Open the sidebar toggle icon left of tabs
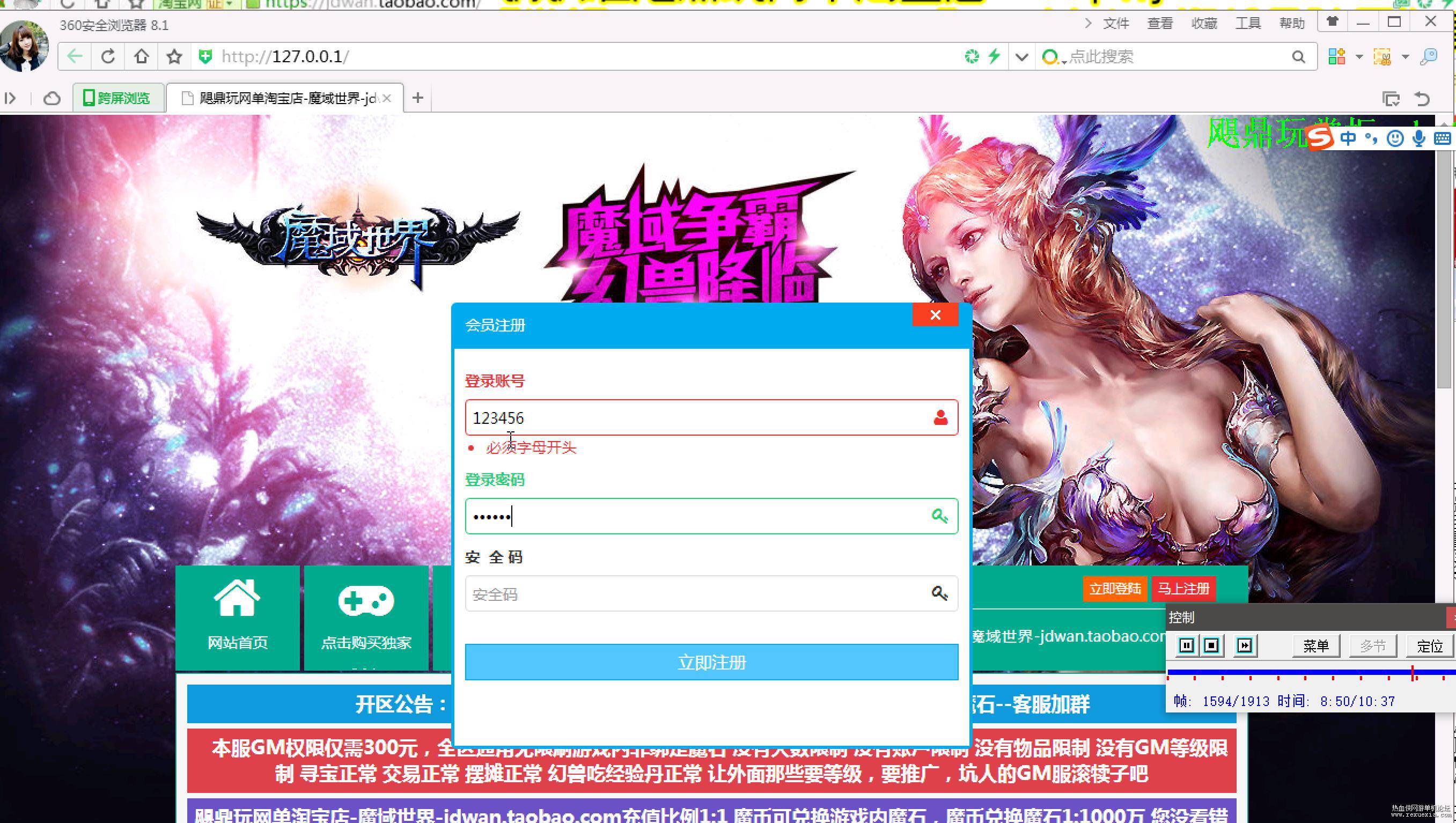The width and height of the screenshot is (1456, 823). 10,98
